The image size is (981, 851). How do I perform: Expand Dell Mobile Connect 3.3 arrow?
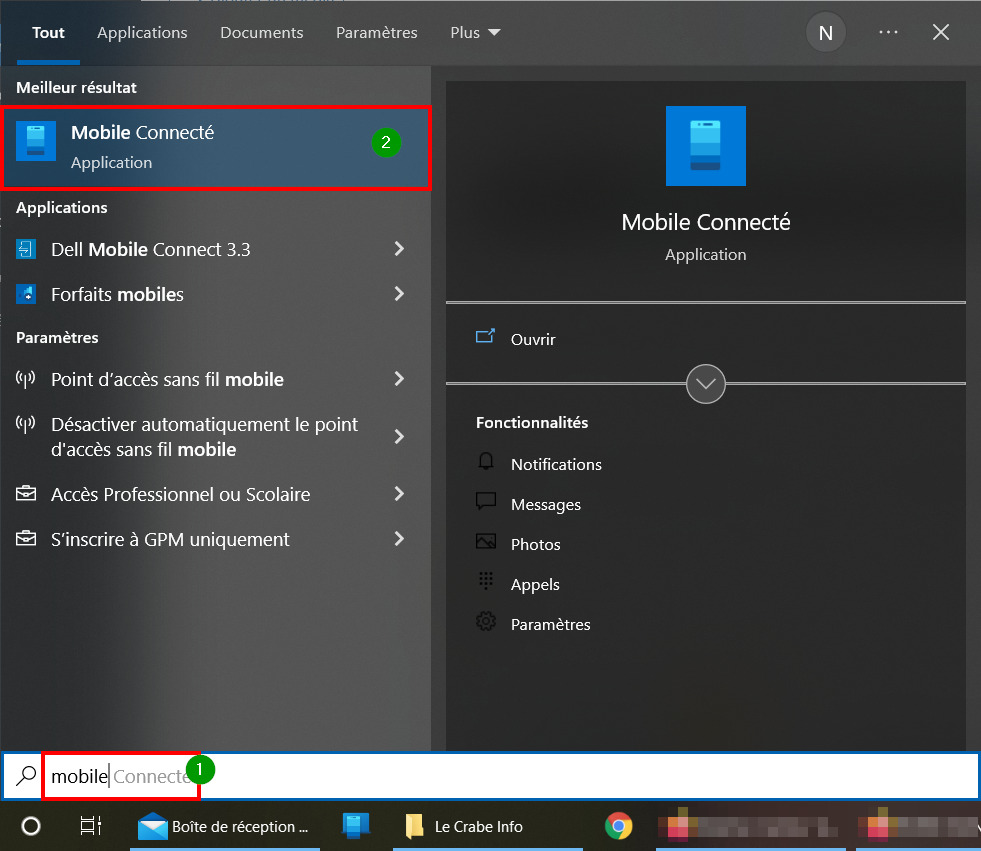(x=399, y=249)
